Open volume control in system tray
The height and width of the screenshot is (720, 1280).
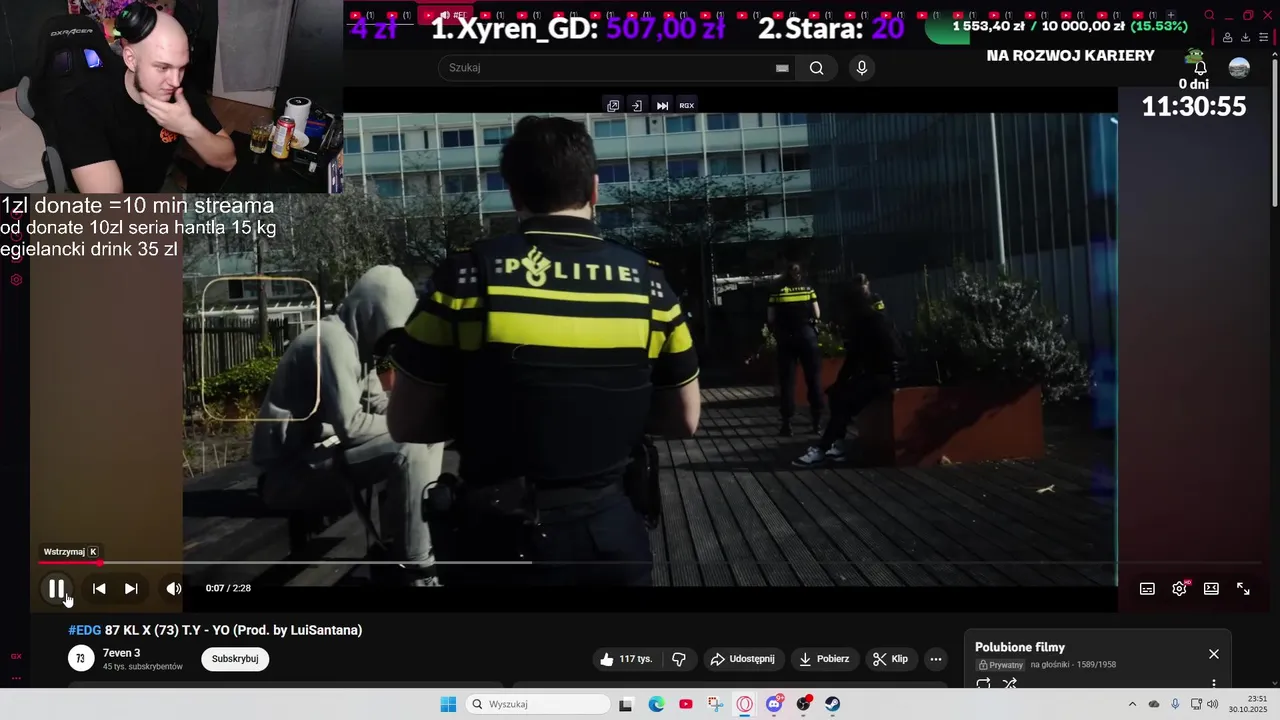pyautogui.click(x=1213, y=704)
